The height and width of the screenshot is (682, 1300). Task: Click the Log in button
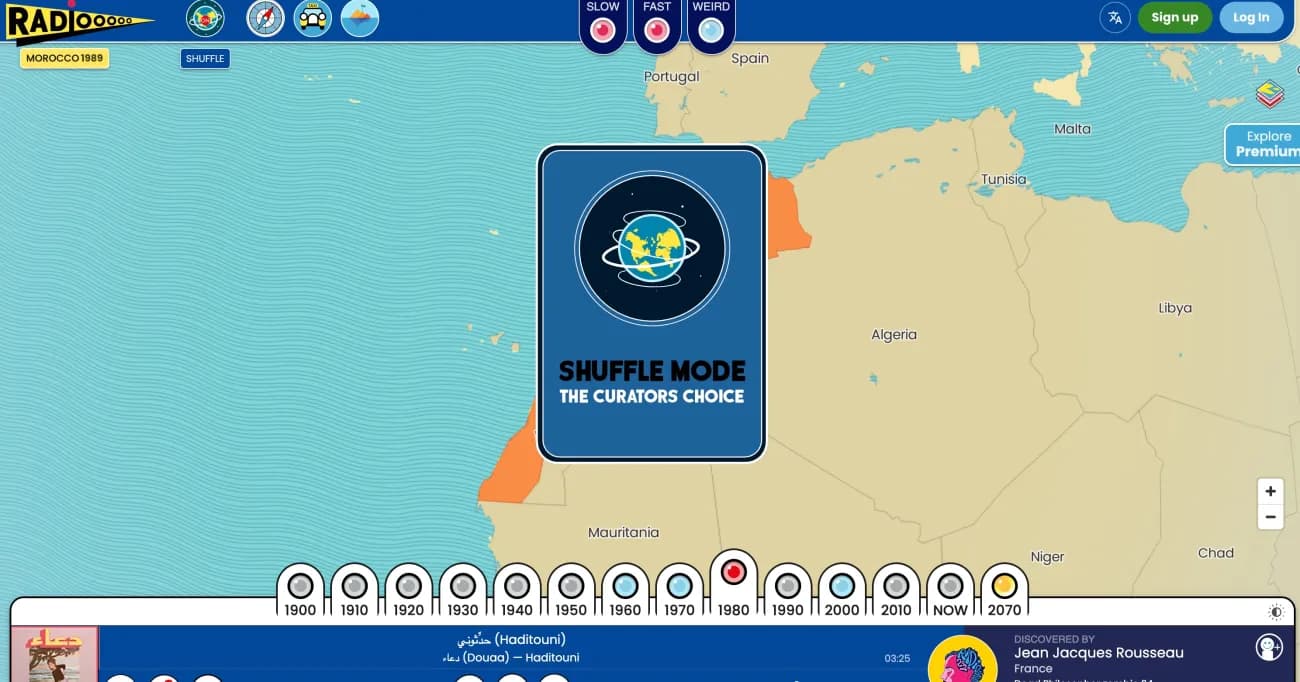coord(1251,17)
